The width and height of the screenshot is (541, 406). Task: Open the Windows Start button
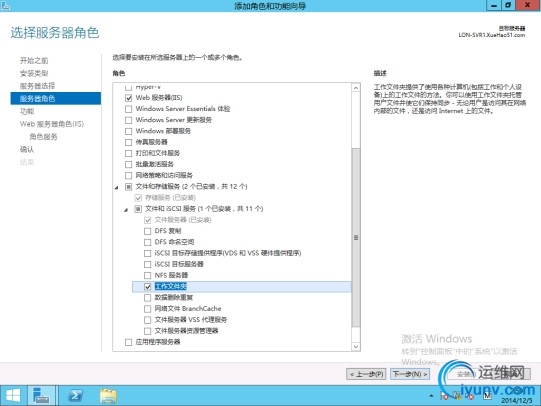pyautogui.click(x=13, y=396)
